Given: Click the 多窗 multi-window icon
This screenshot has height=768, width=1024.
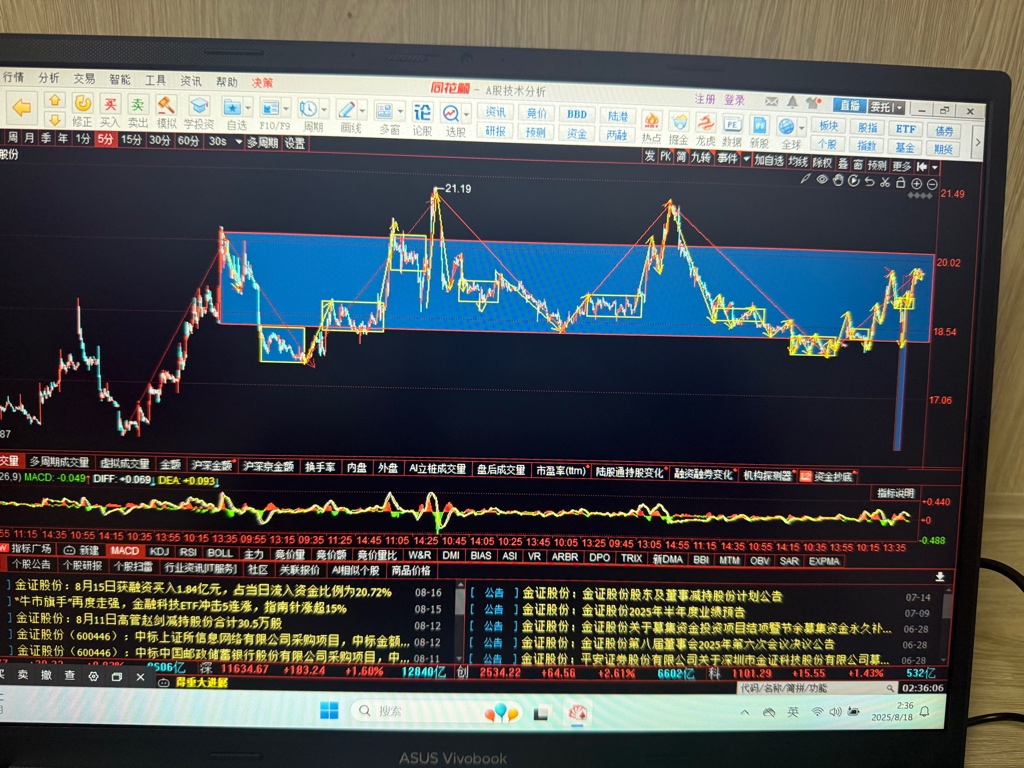Looking at the screenshot, I should point(384,110).
